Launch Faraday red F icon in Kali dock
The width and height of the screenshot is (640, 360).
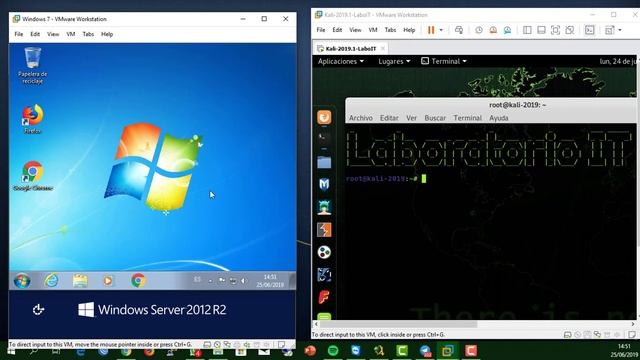click(324, 297)
